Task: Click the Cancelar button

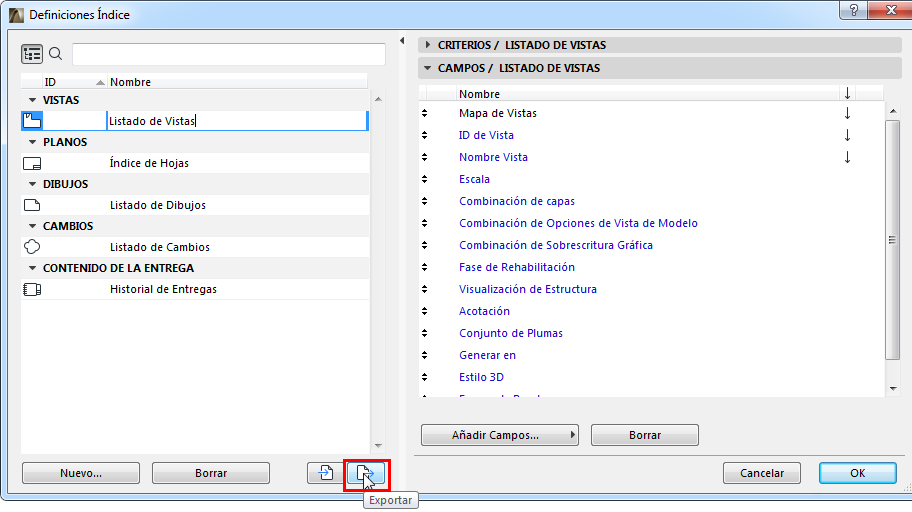Action: click(762, 473)
